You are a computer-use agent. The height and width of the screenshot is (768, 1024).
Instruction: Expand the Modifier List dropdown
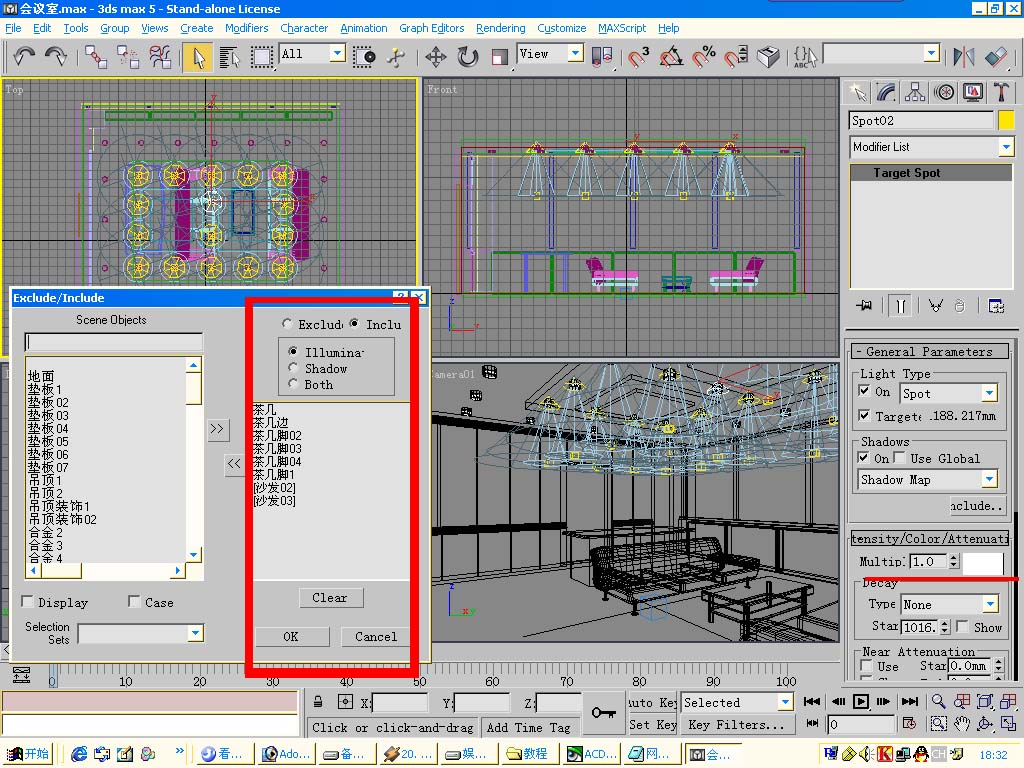click(x=1005, y=147)
